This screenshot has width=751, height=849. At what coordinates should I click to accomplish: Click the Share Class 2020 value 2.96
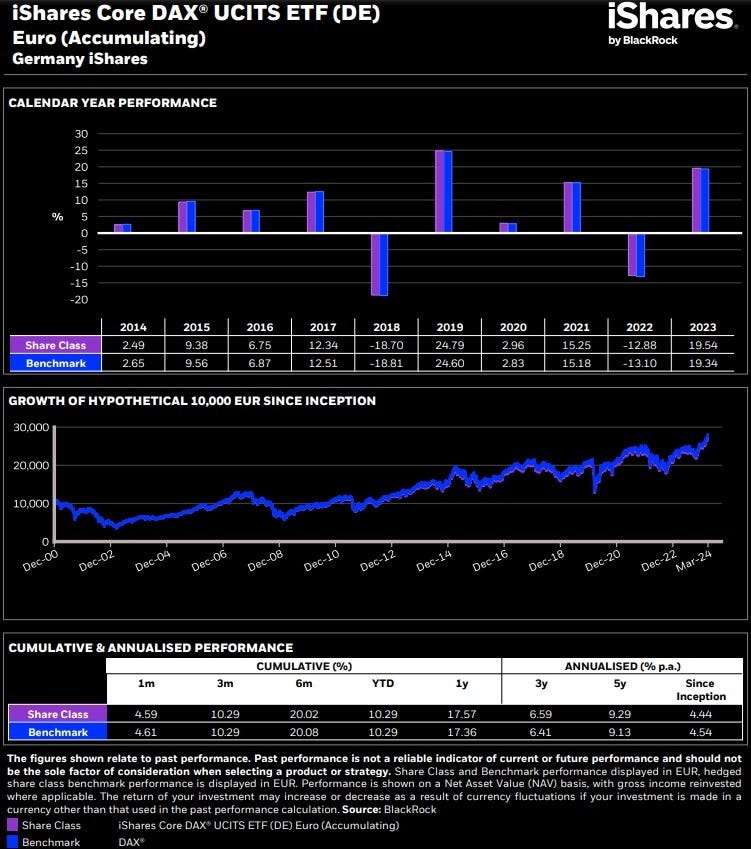[x=513, y=345]
